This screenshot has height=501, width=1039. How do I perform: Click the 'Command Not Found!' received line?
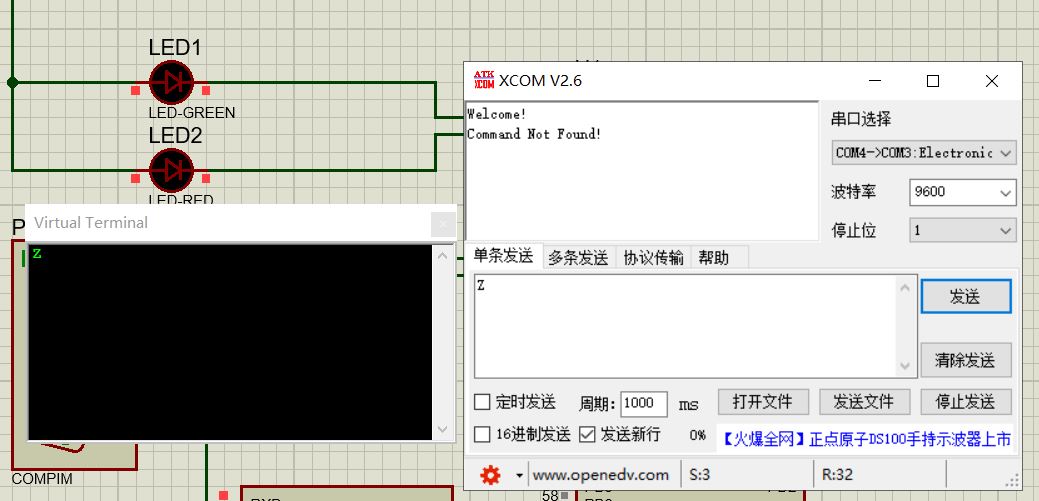coord(534,134)
